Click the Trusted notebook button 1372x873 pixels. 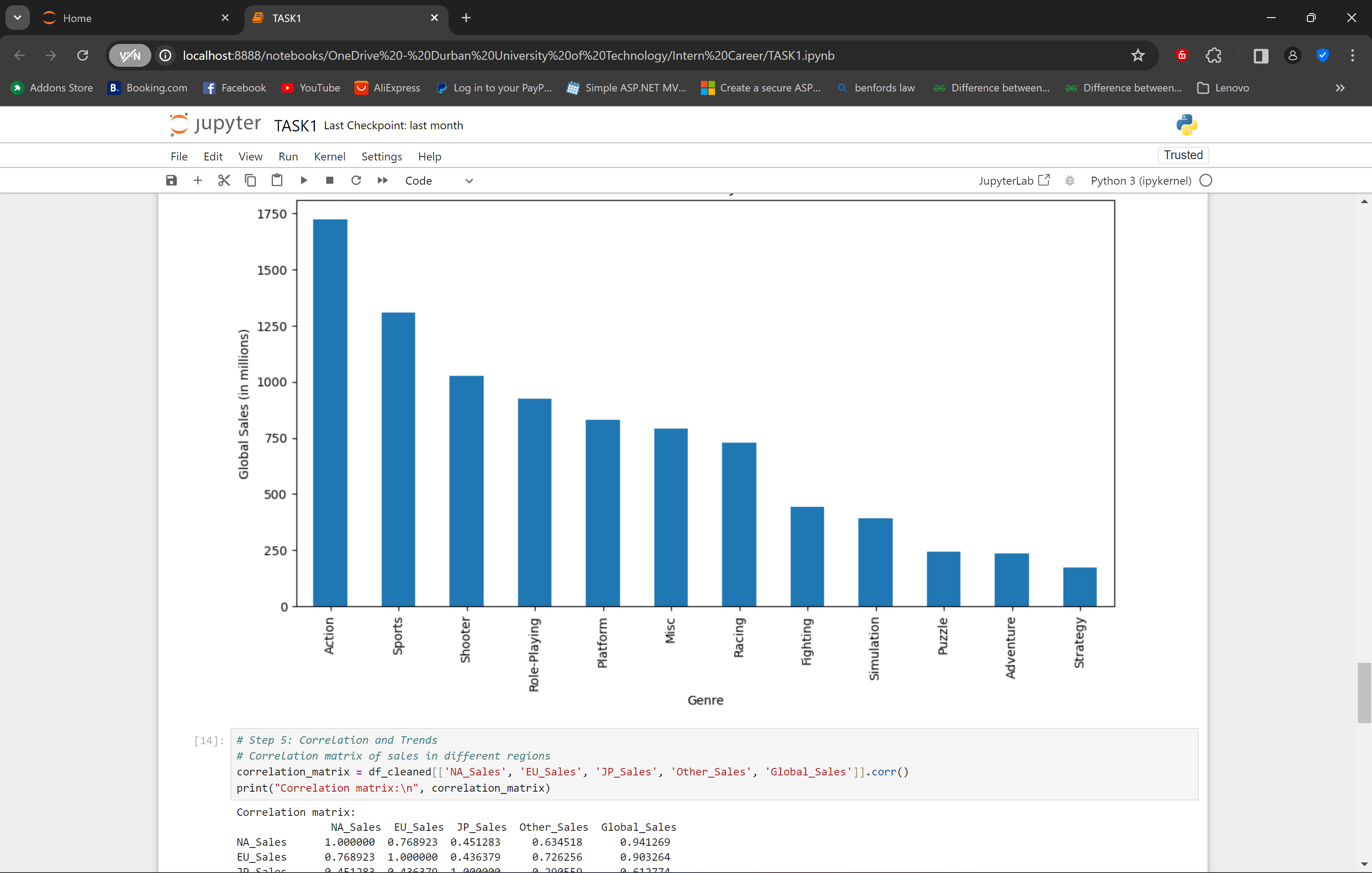click(1183, 155)
